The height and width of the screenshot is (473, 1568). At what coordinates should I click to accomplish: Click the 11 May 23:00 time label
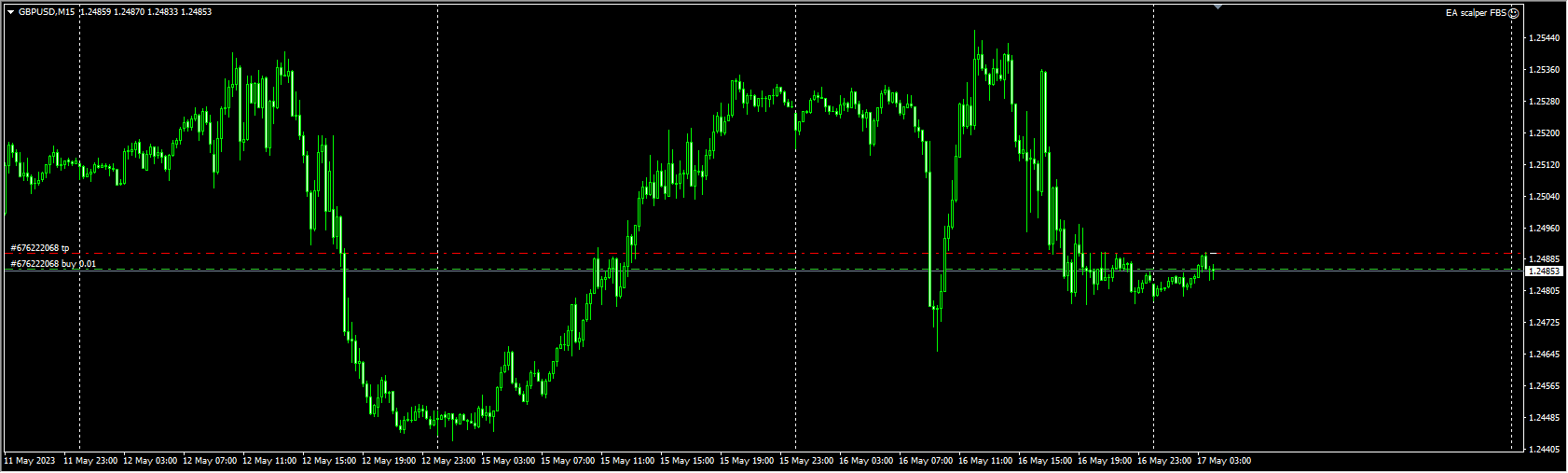[x=90, y=461]
